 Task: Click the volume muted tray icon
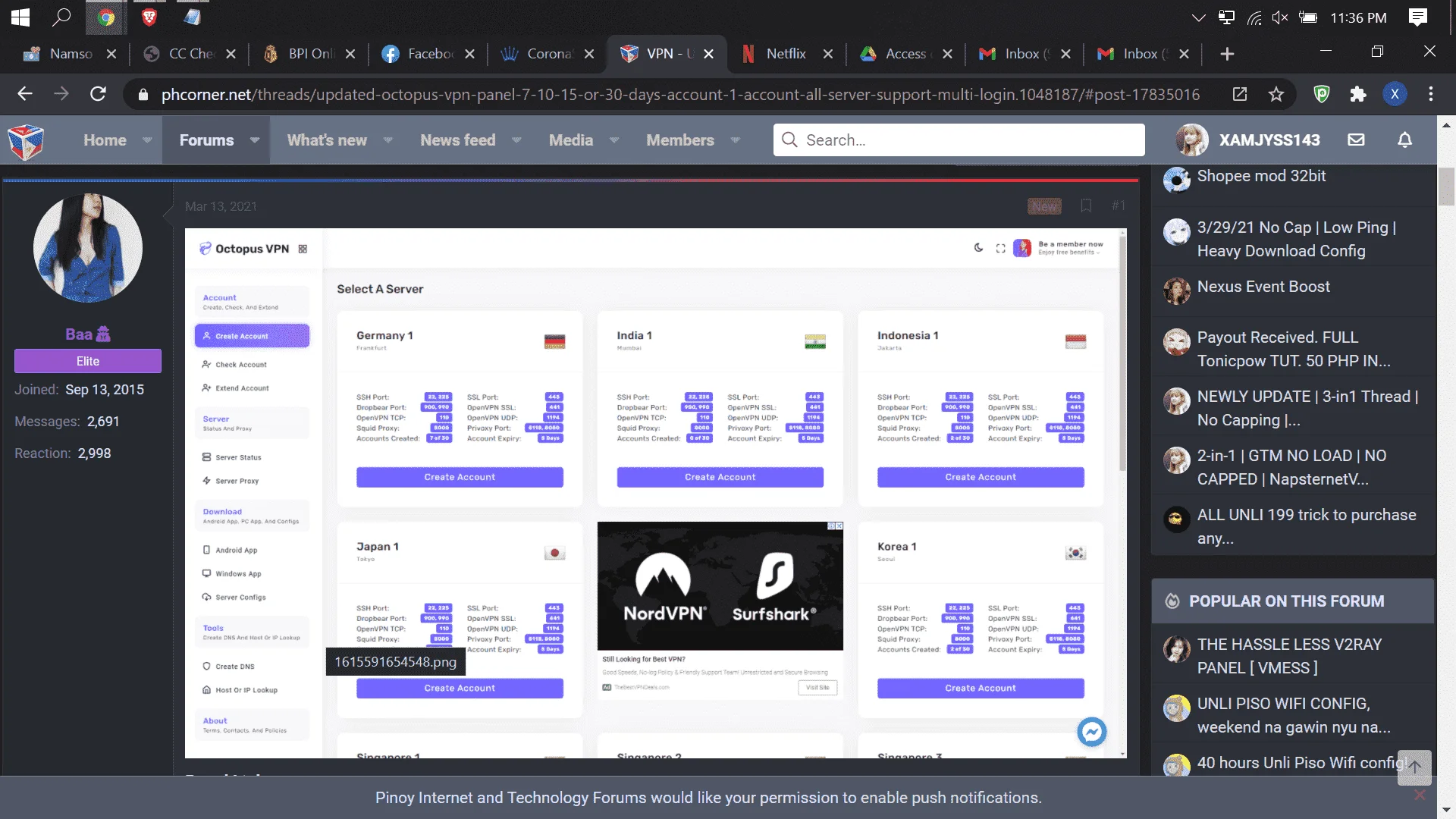pyautogui.click(x=1280, y=17)
